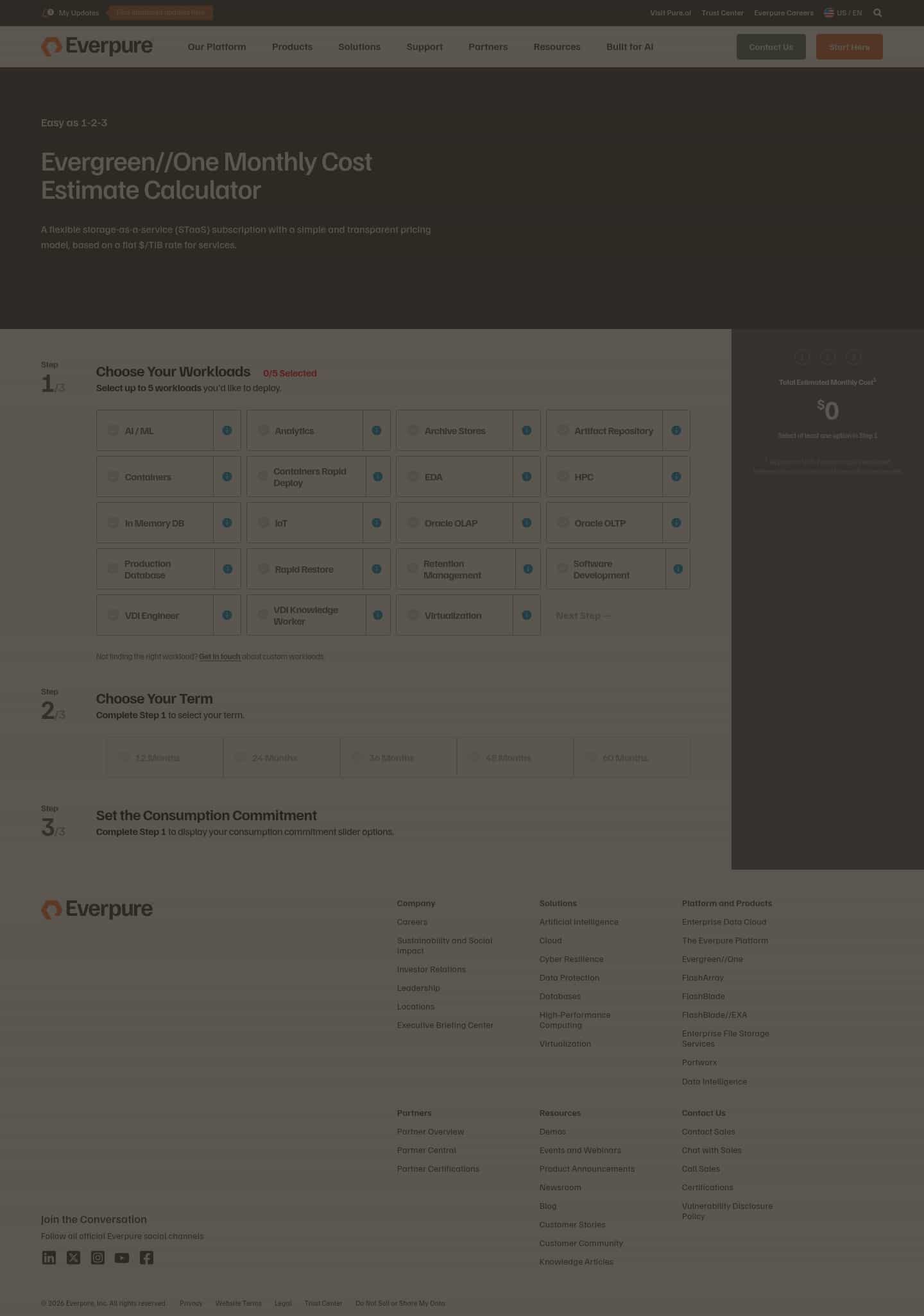Select the Oracle OLTP workload checkbox
Viewport: 924px width, 1316px height.
tap(563, 523)
